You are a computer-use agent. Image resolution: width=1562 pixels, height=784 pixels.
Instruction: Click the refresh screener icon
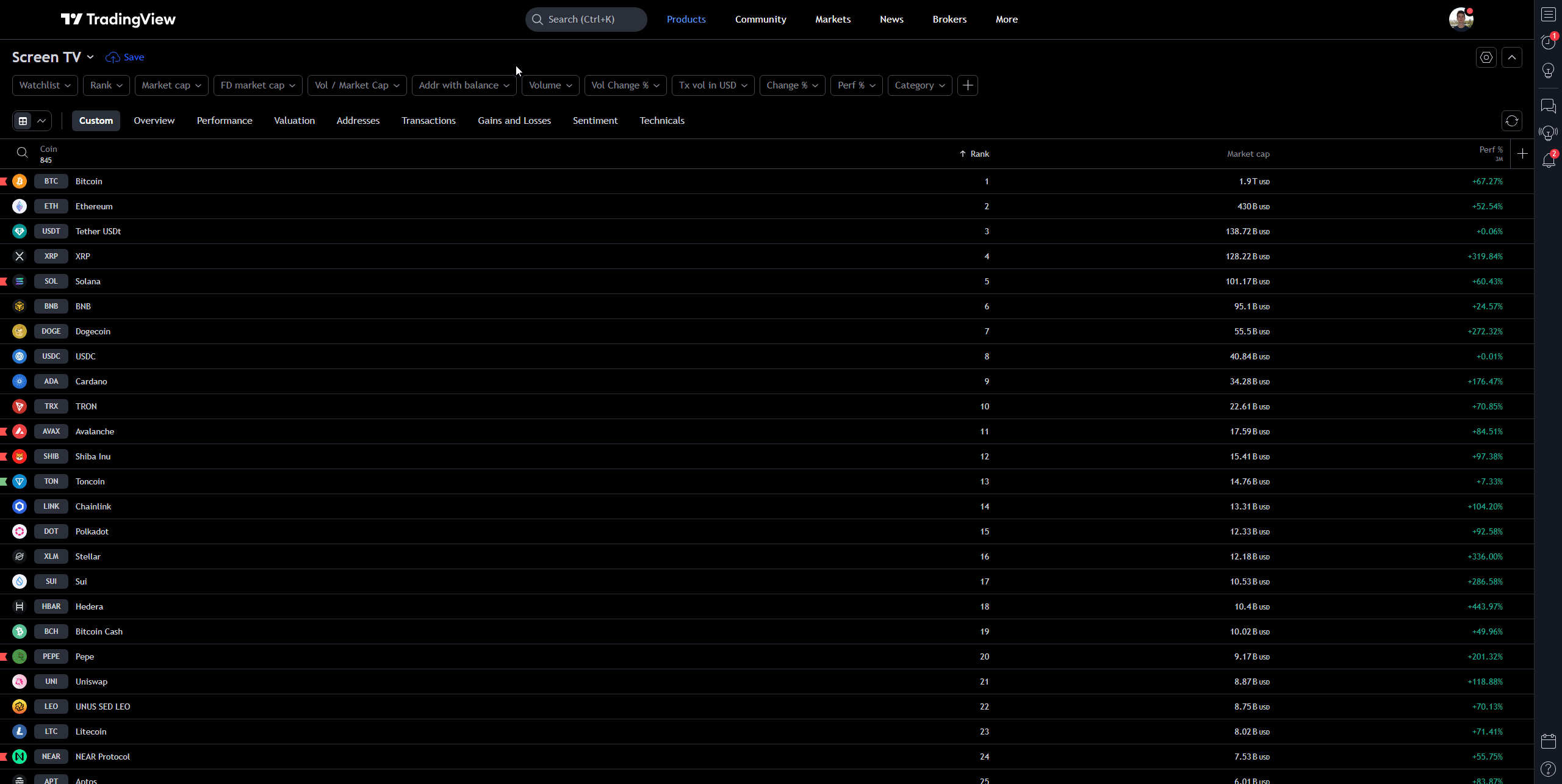1512,121
